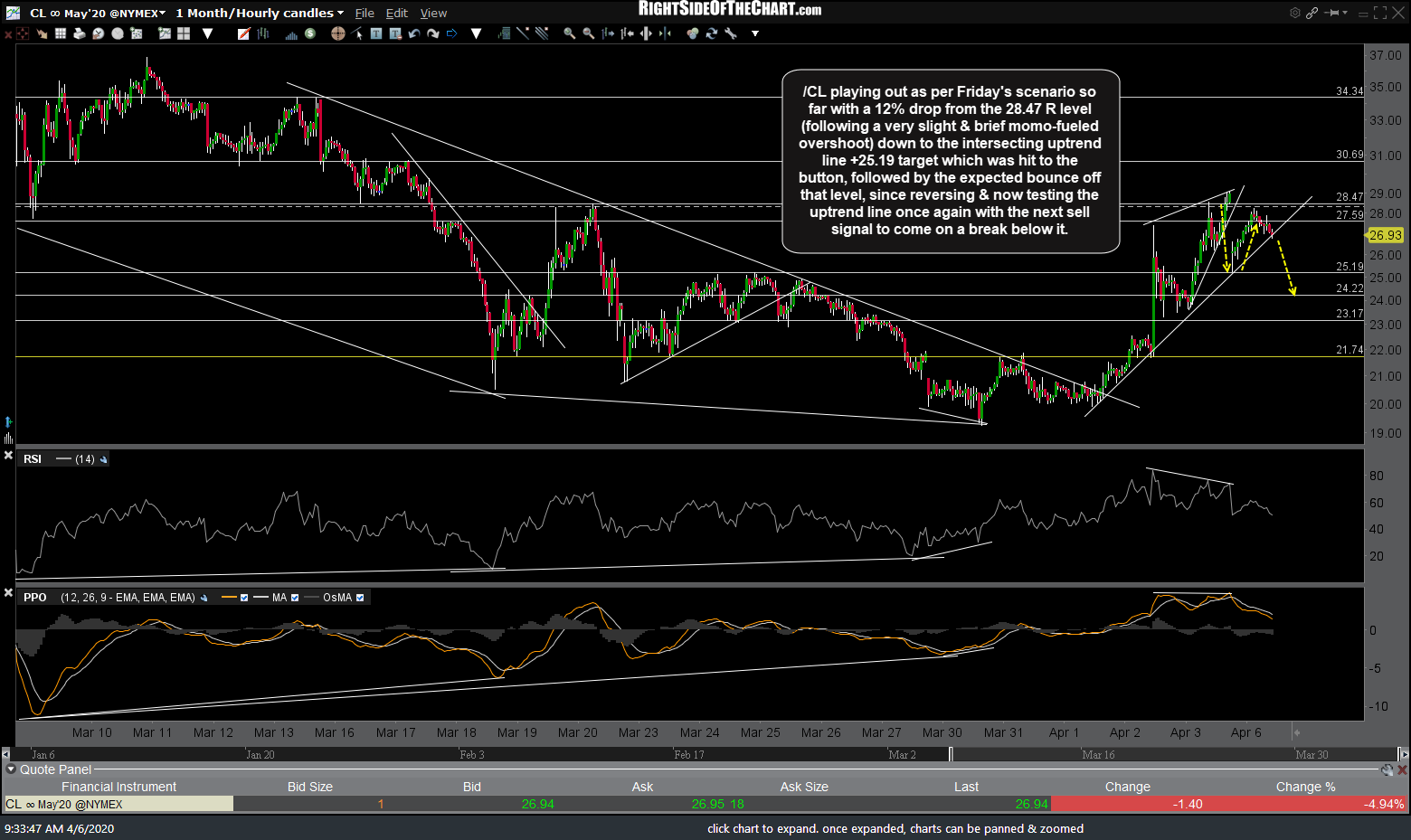Image resolution: width=1411 pixels, height=840 pixels.
Task: Close the RSI indicator panel
Action: (8, 456)
